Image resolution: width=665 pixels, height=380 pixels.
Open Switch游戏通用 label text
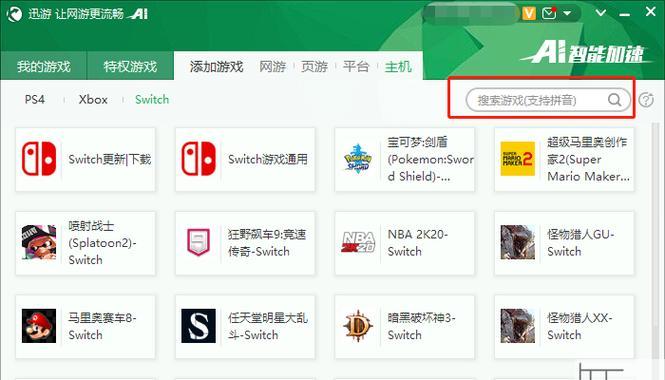coord(268,159)
